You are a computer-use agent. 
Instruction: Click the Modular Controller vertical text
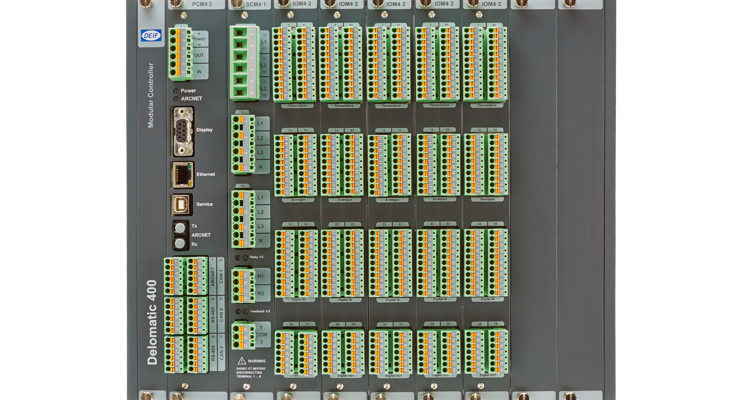tap(151, 95)
